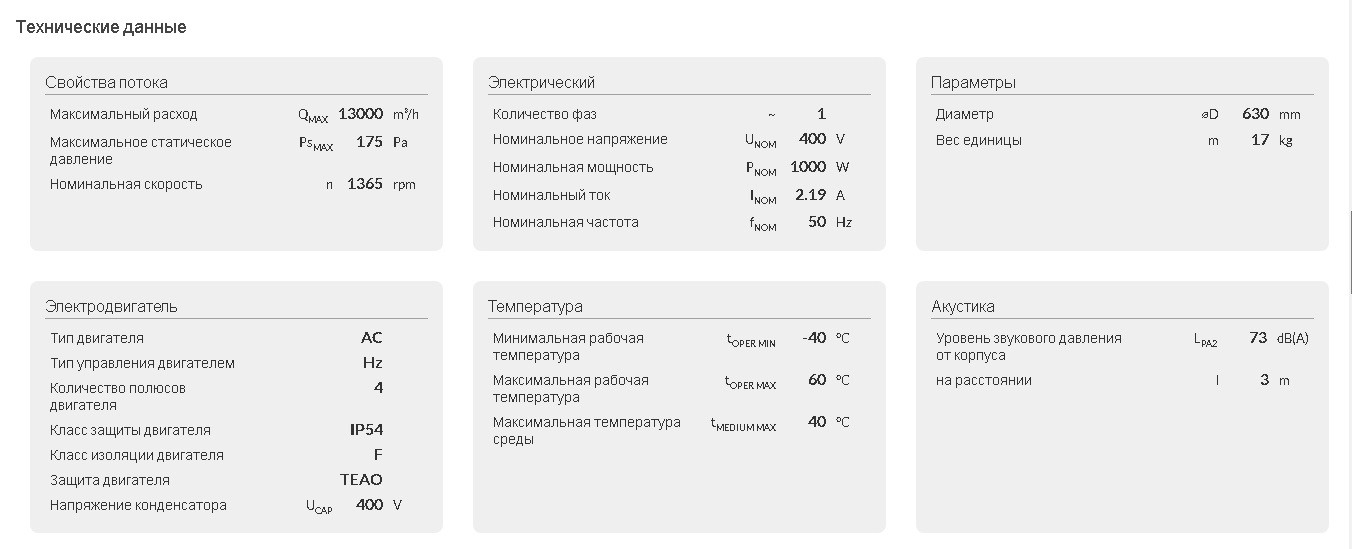Click the 'Акустика' card title
This screenshot has height=549, width=1352.
pos(963,306)
